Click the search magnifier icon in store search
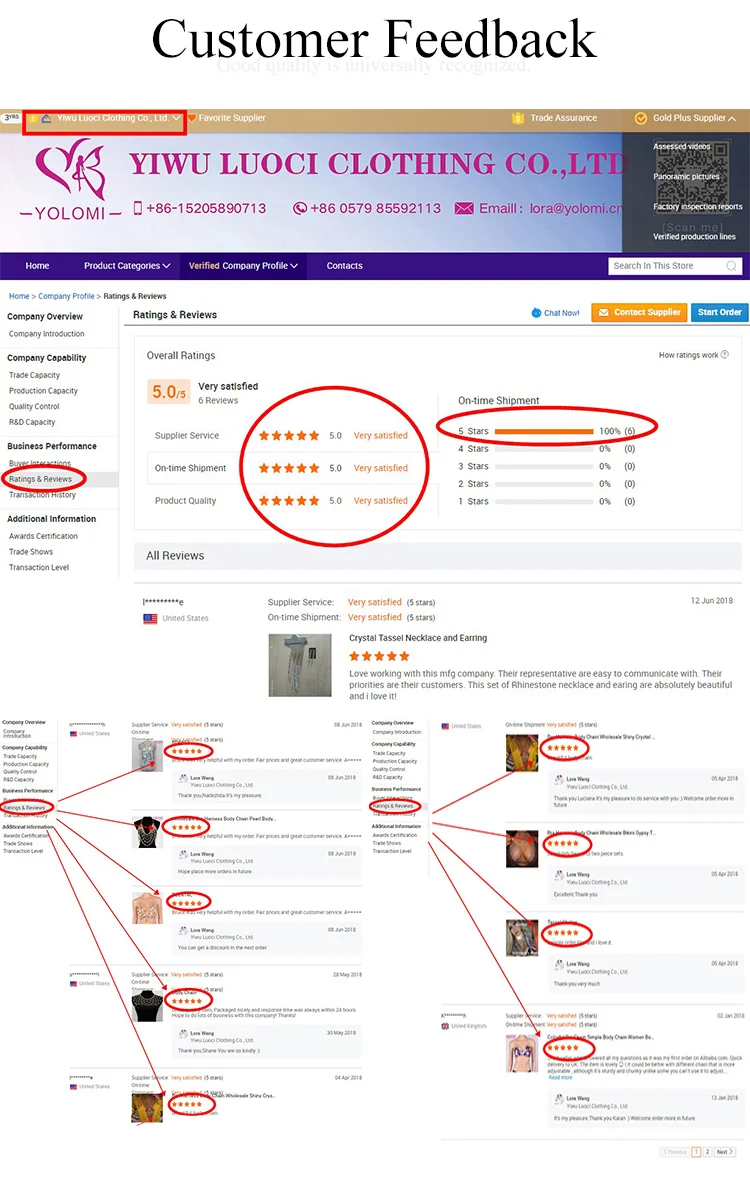This screenshot has height=1197, width=750. click(732, 266)
